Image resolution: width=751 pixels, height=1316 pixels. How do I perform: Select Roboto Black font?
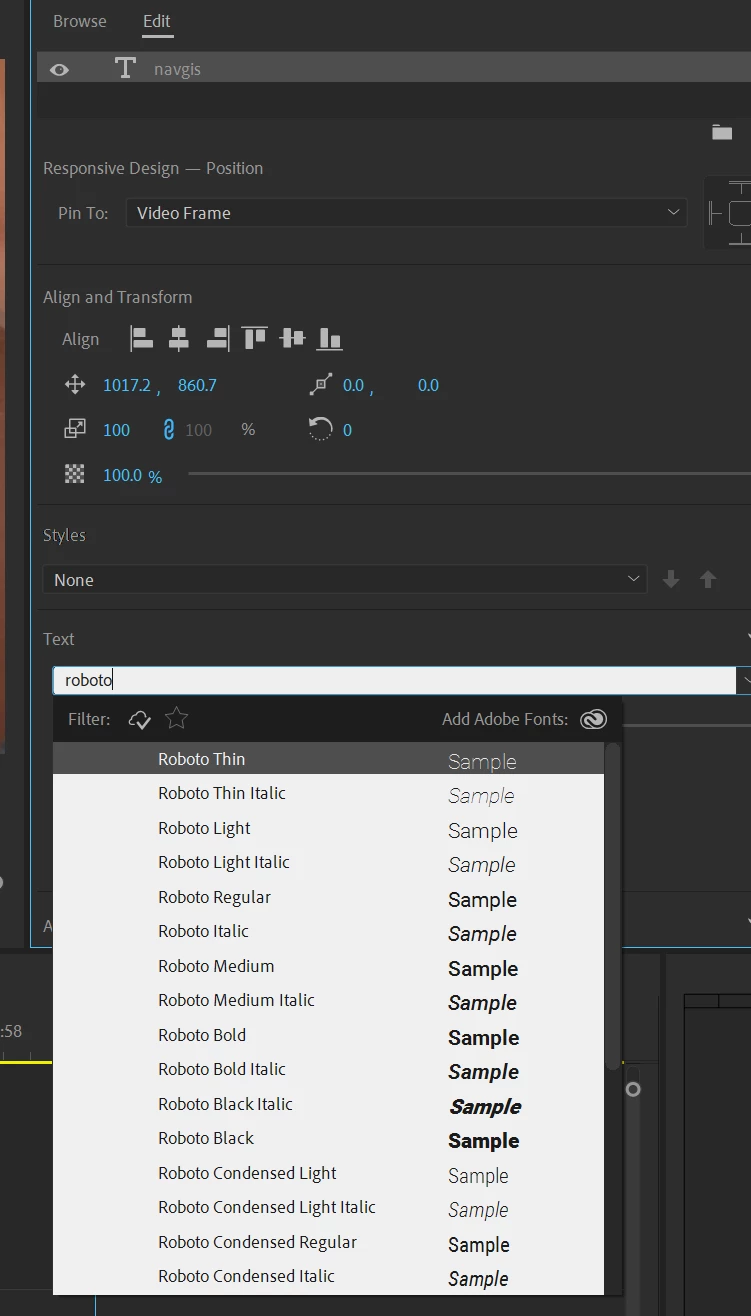pyautogui.click(x=329, y=1138)
